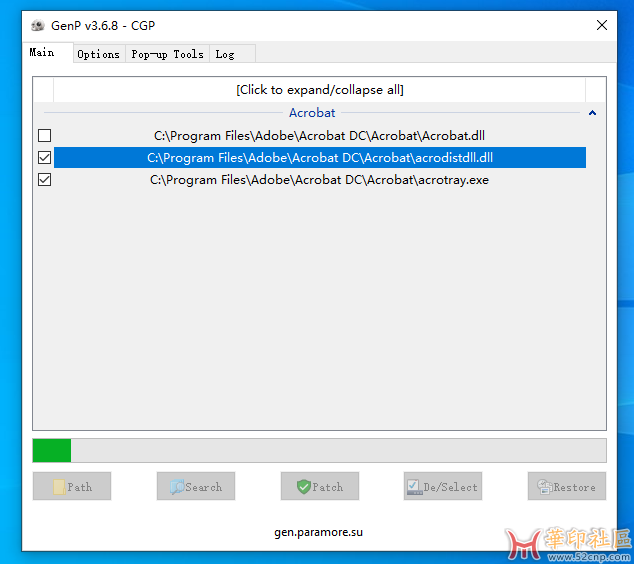Click the folder icon on Path button
The image size is (634, 564).
(59, 487)
